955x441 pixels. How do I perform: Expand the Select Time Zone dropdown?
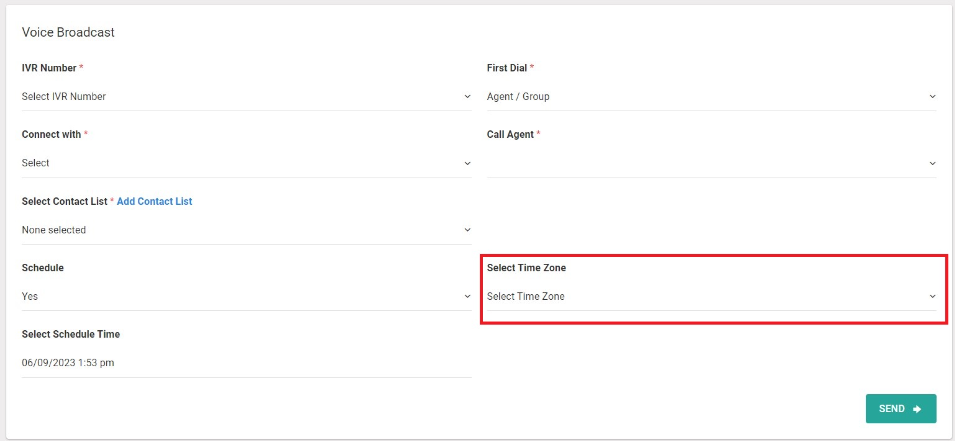coord(711,296)
